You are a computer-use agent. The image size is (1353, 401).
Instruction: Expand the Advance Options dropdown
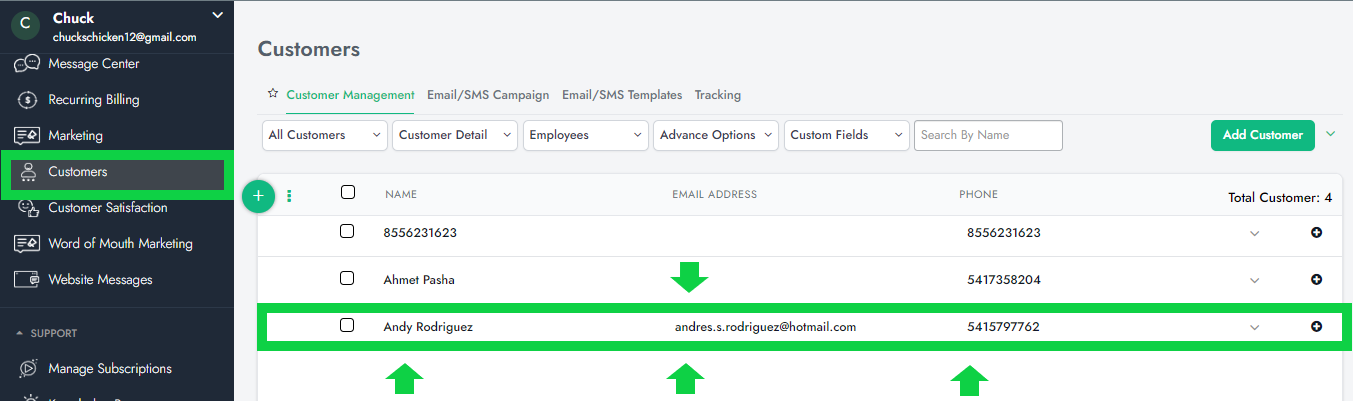tap(717, 135)
